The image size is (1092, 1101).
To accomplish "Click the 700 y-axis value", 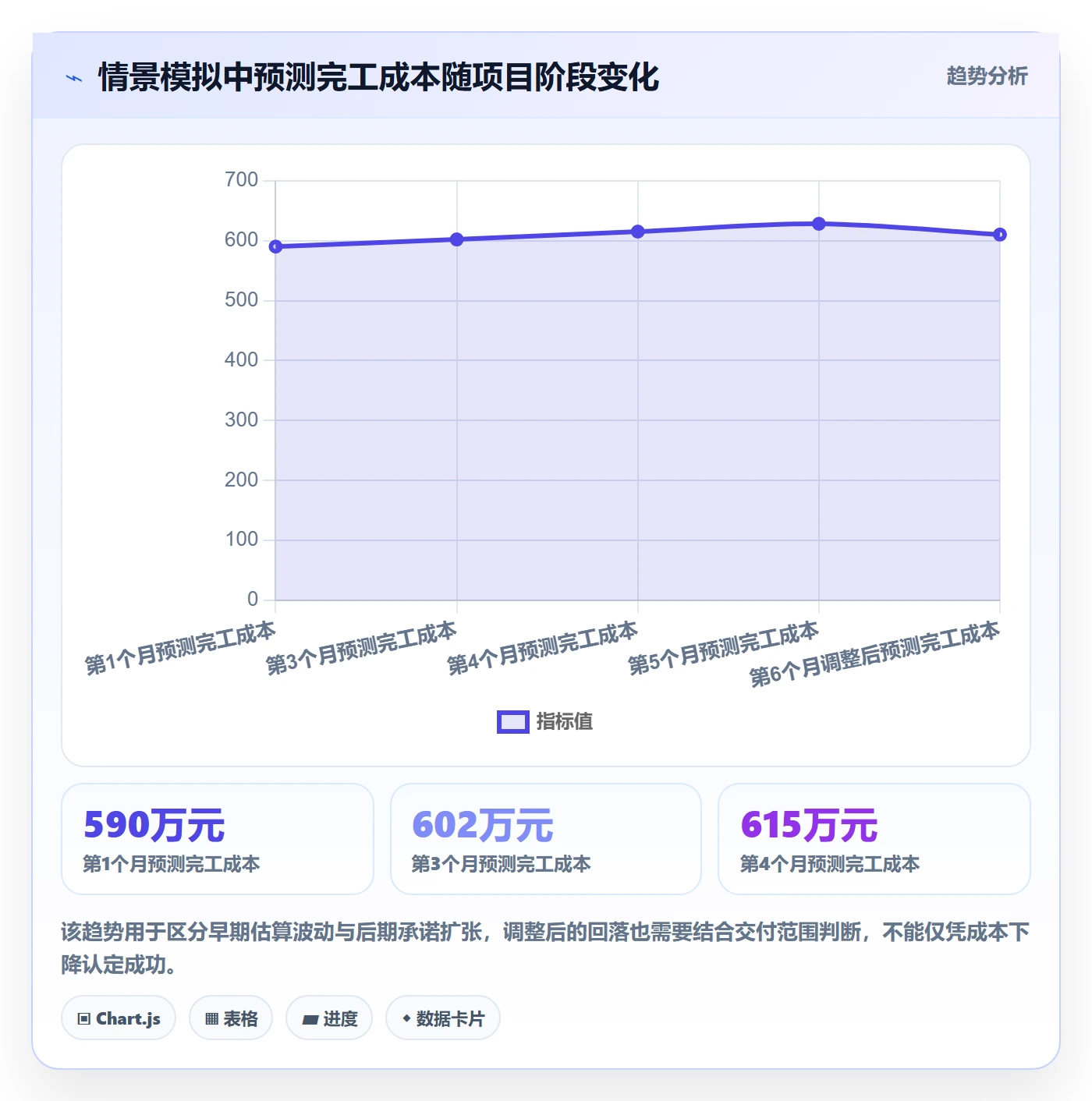I will coord(241,180).
